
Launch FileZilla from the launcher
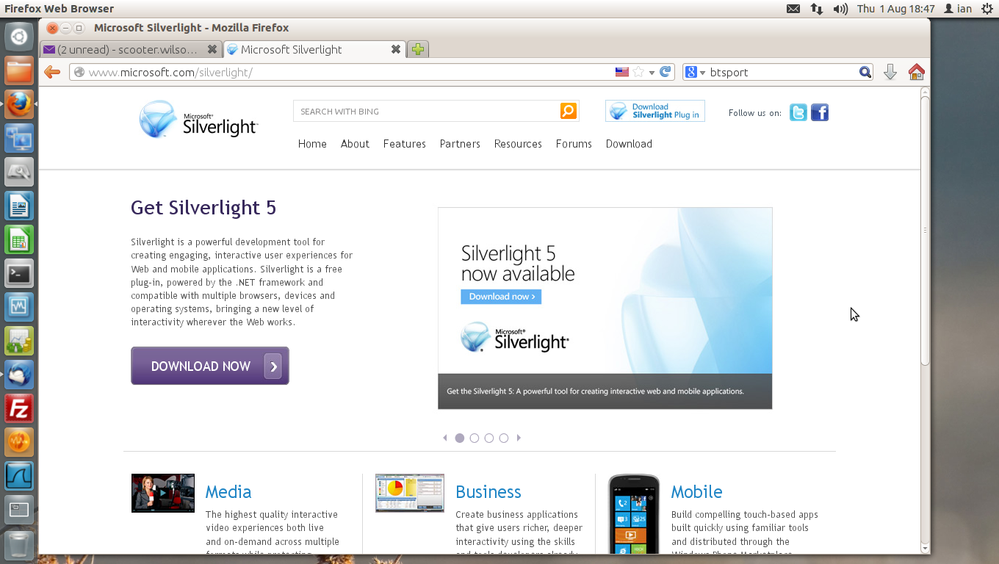(x=19, y=409)
